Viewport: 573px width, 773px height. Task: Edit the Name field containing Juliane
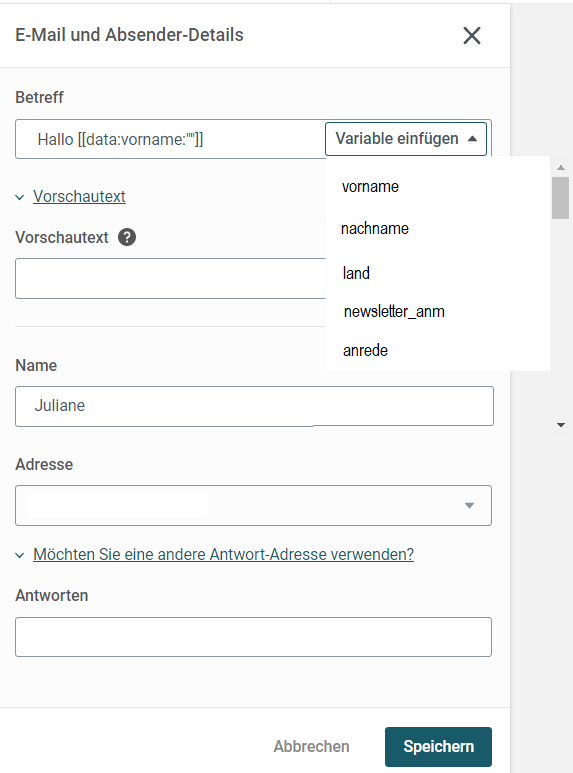pos(254,406)
